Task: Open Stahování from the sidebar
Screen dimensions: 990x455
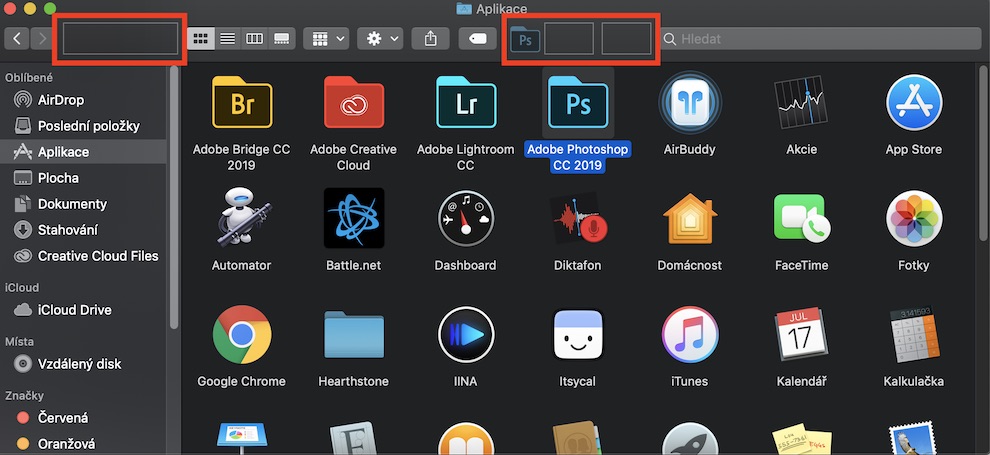Action: click(83, 230)
